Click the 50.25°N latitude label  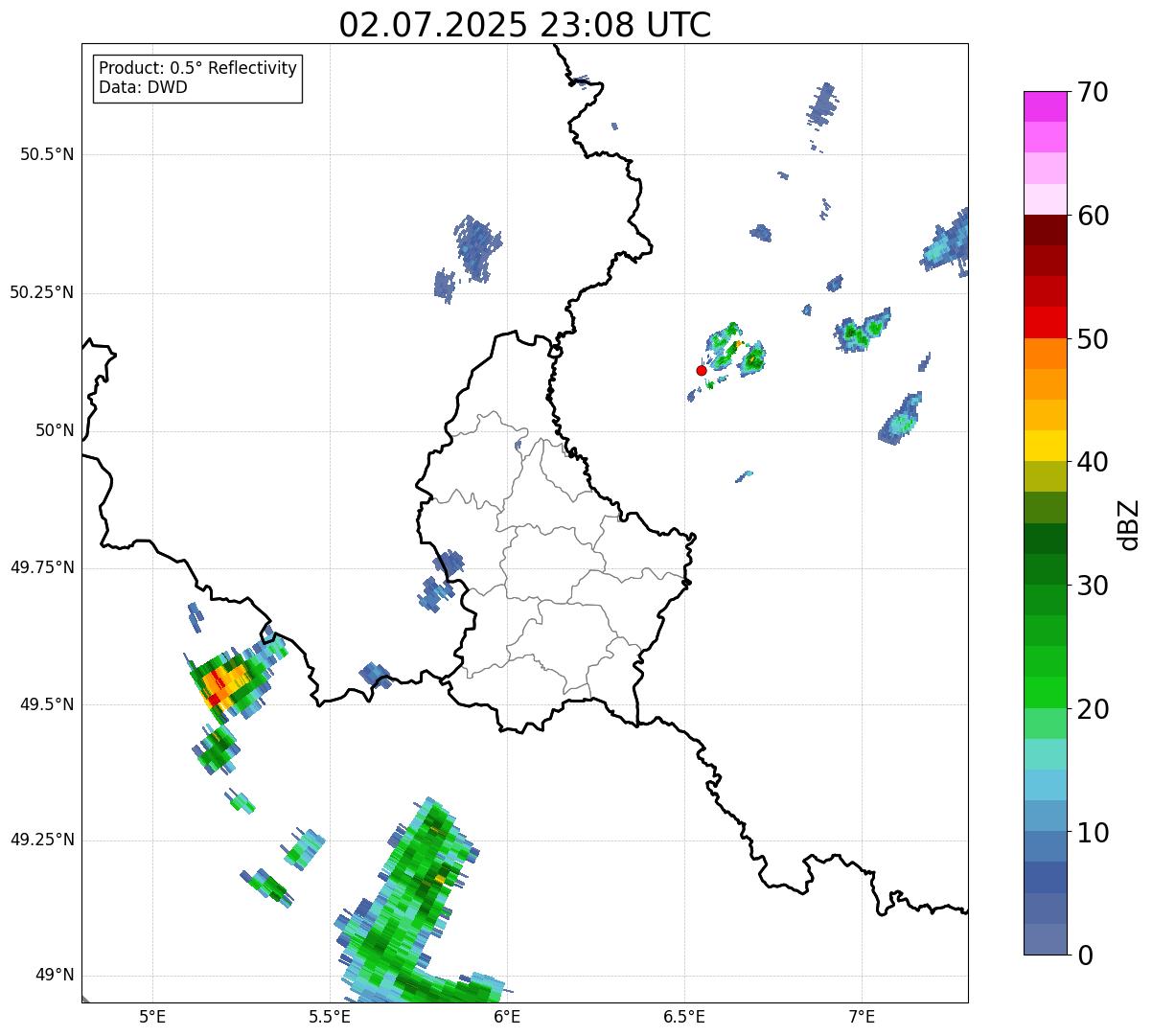point(42,292)
